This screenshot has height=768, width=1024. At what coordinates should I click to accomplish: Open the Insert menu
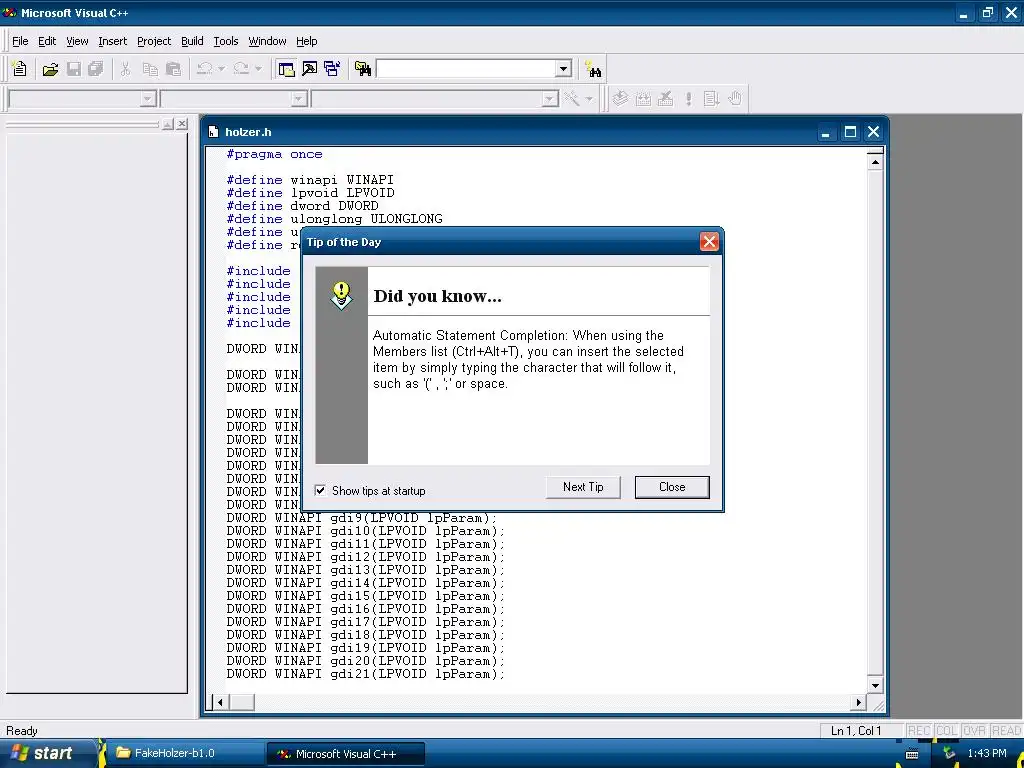coord(112,41)
